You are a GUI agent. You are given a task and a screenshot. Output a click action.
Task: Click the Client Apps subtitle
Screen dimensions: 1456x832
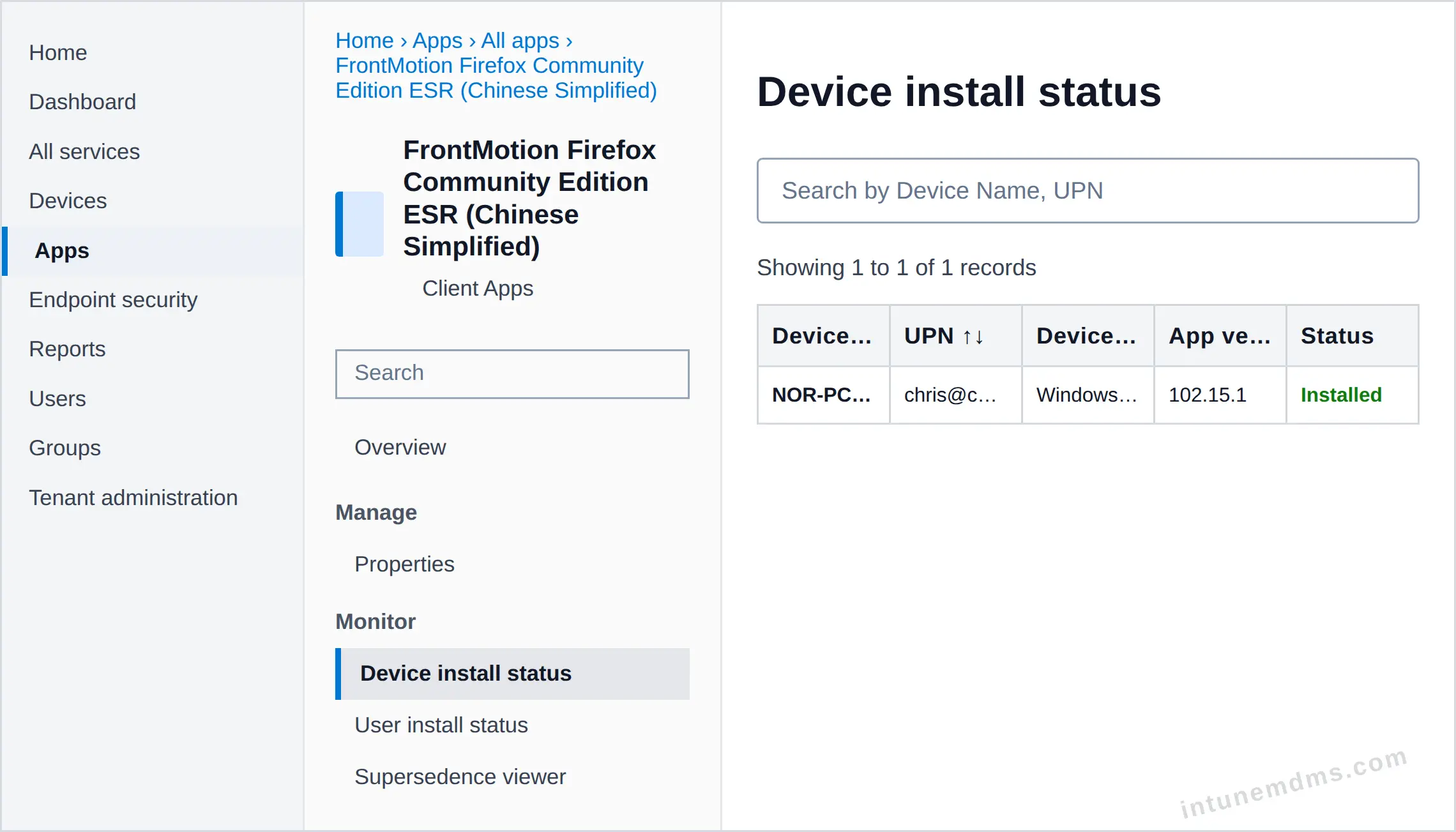(x=478, y=288)
